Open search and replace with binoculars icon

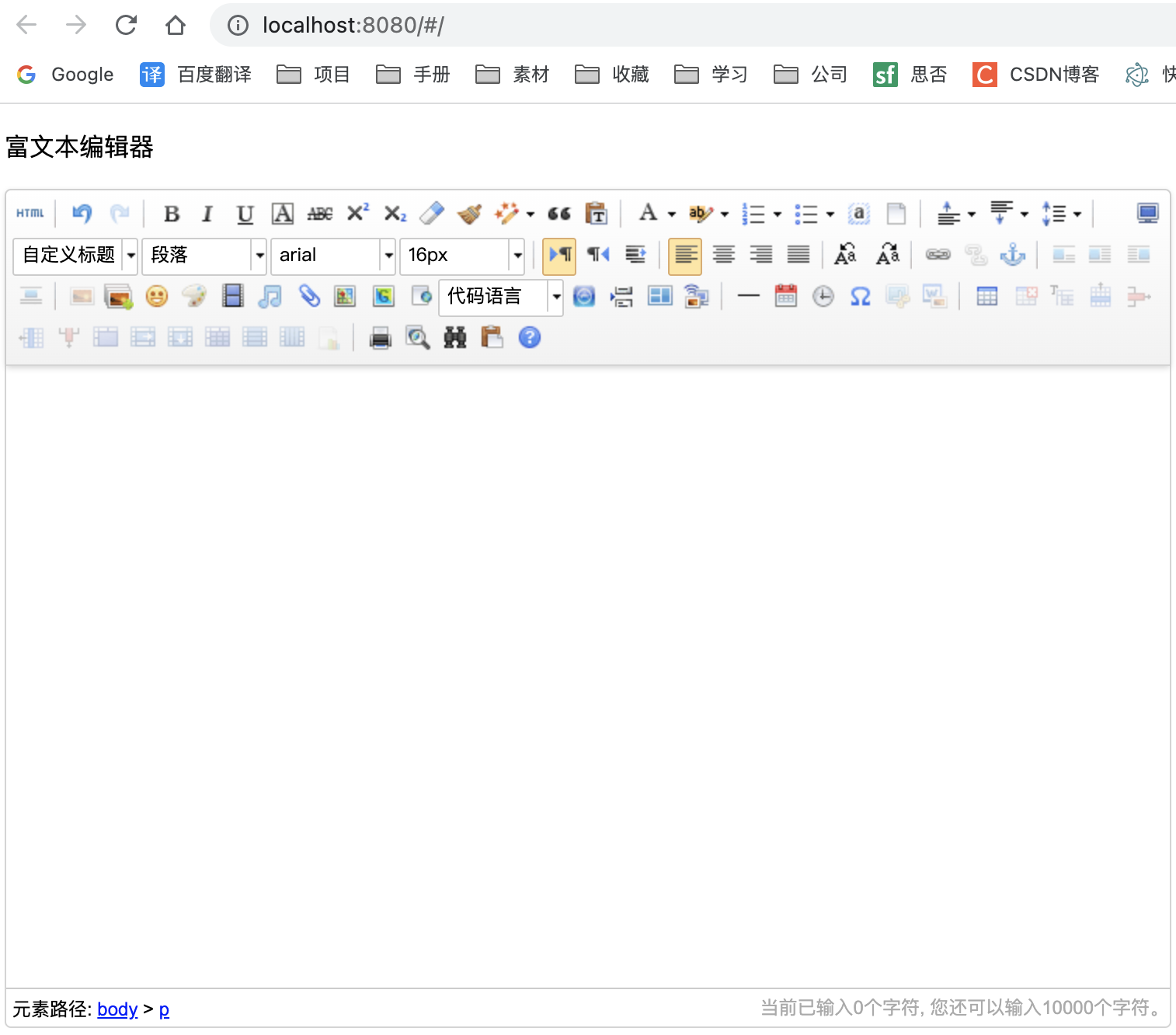click(x=455, y=337)
